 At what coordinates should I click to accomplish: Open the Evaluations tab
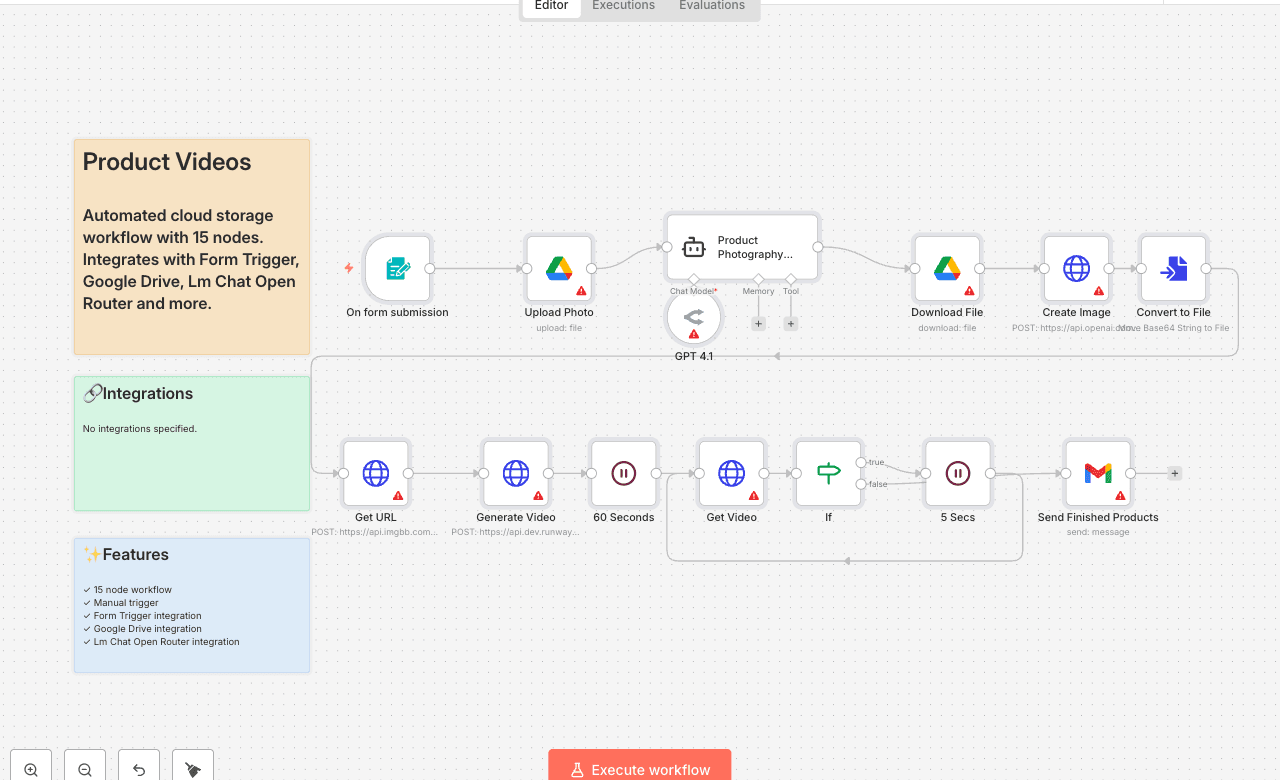click(711, 6)
